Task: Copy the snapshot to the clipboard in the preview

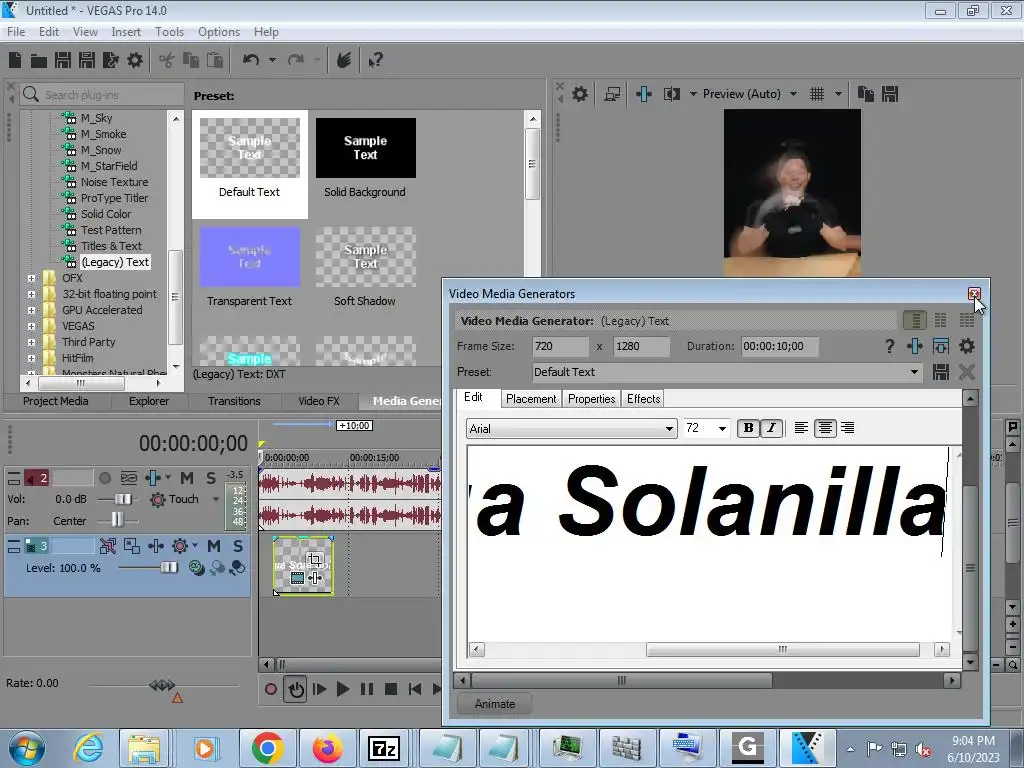Action: (x=865, y=94)
